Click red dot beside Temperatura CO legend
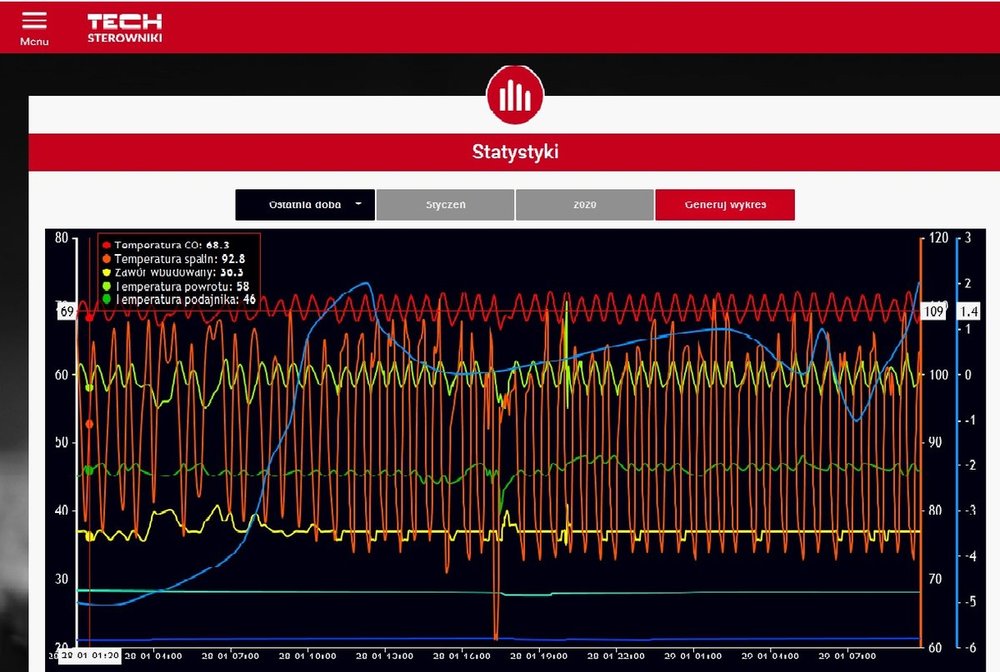The width and height of the screenshot is (1000, 672). (106, 244)
